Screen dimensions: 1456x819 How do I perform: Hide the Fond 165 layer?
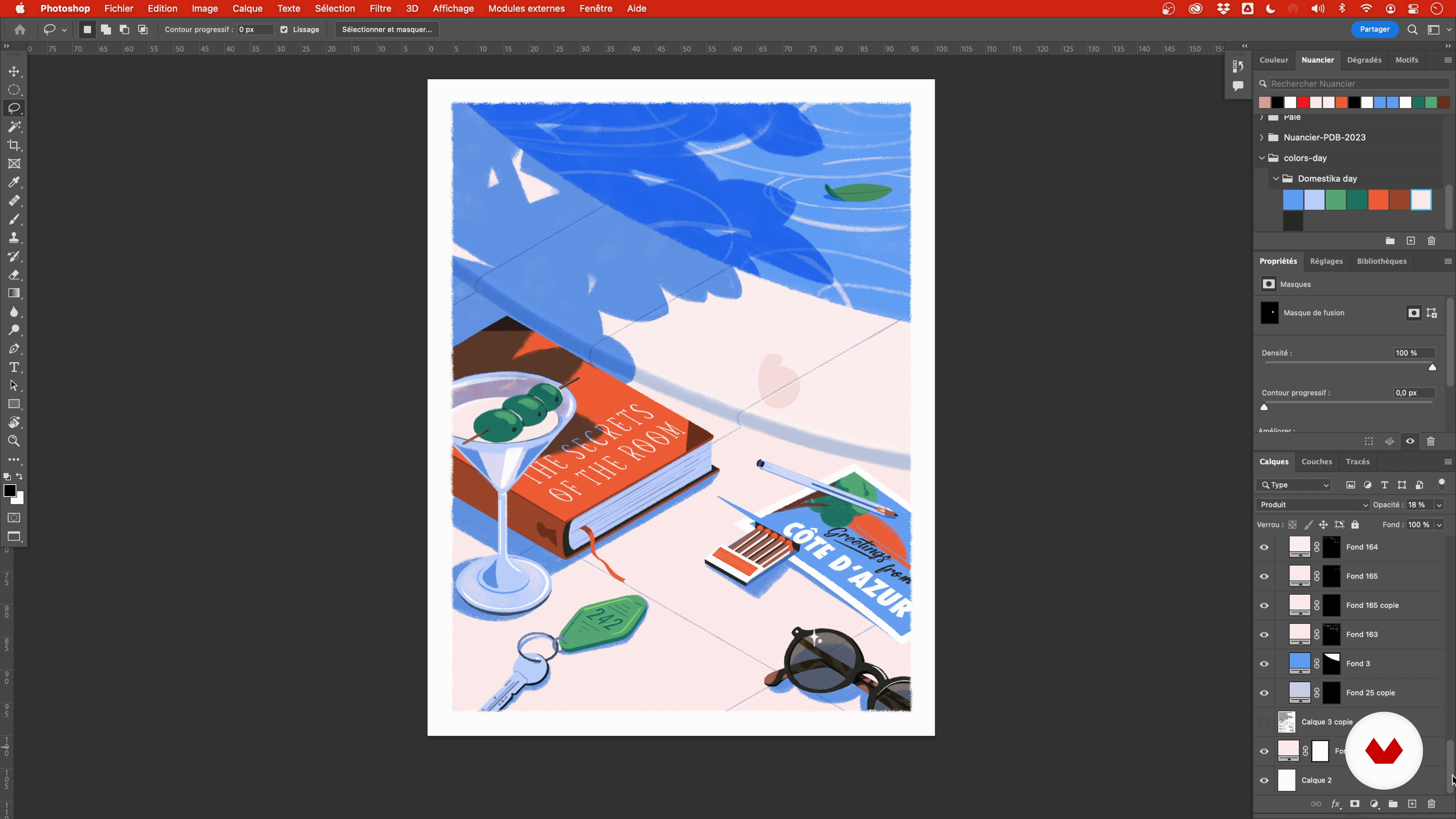click(1265, 576)
